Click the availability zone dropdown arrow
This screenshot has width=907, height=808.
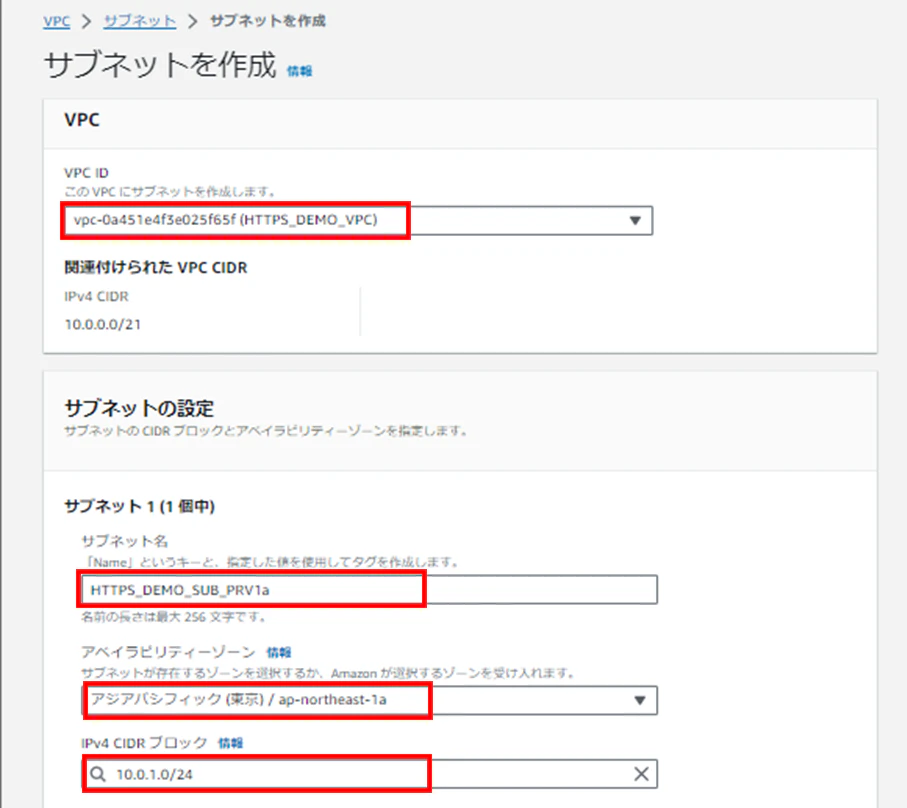(x=639, y=700)
